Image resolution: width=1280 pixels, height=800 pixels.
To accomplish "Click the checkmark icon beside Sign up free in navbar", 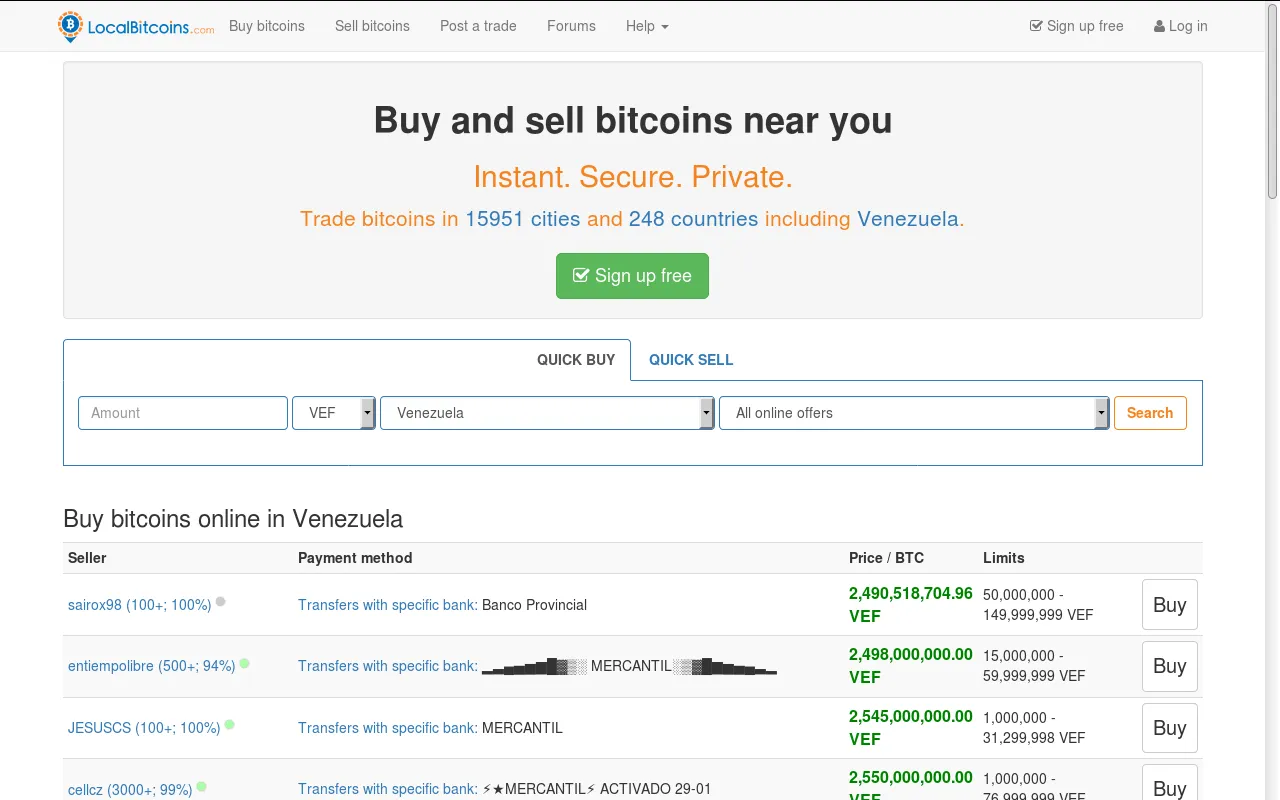I will click(1036, 26).
